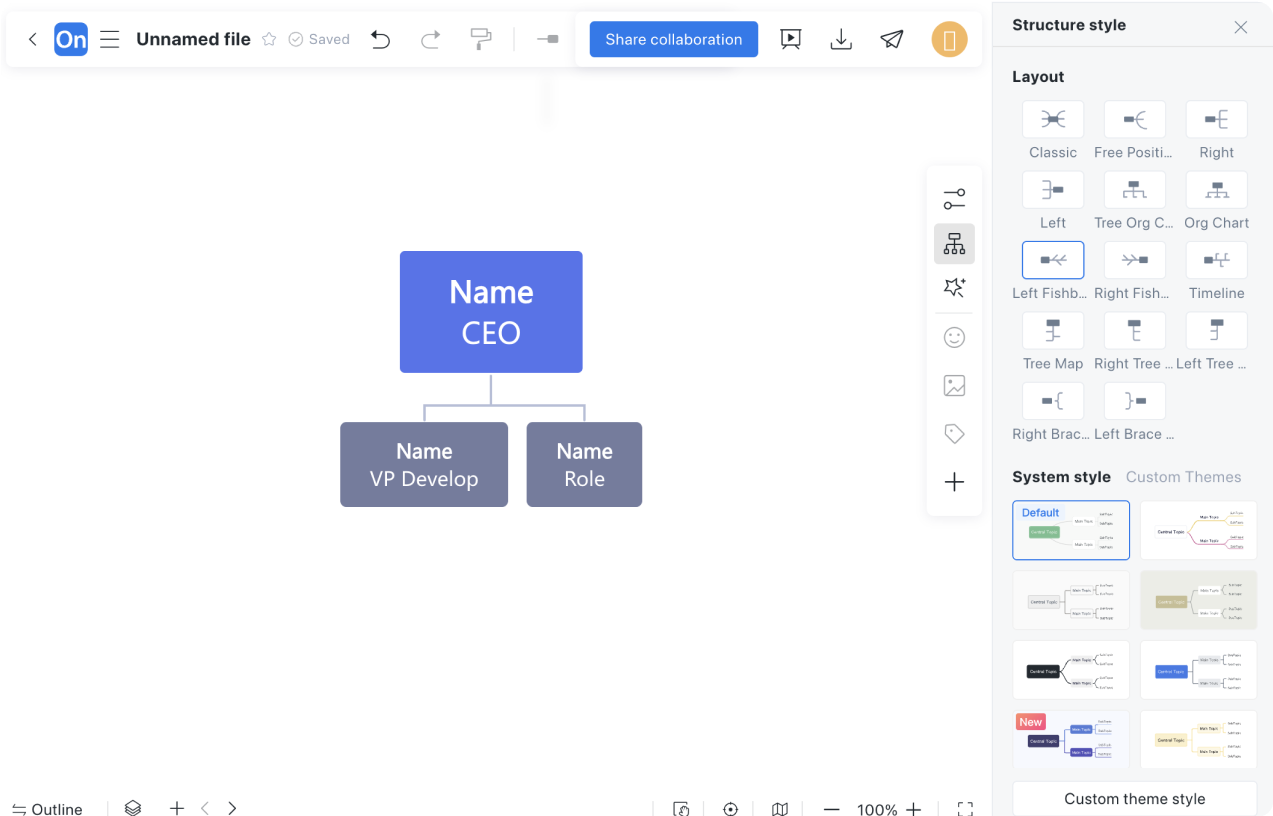
Task: Open the hamburger main menu
Action: click(x=110, y=40)
